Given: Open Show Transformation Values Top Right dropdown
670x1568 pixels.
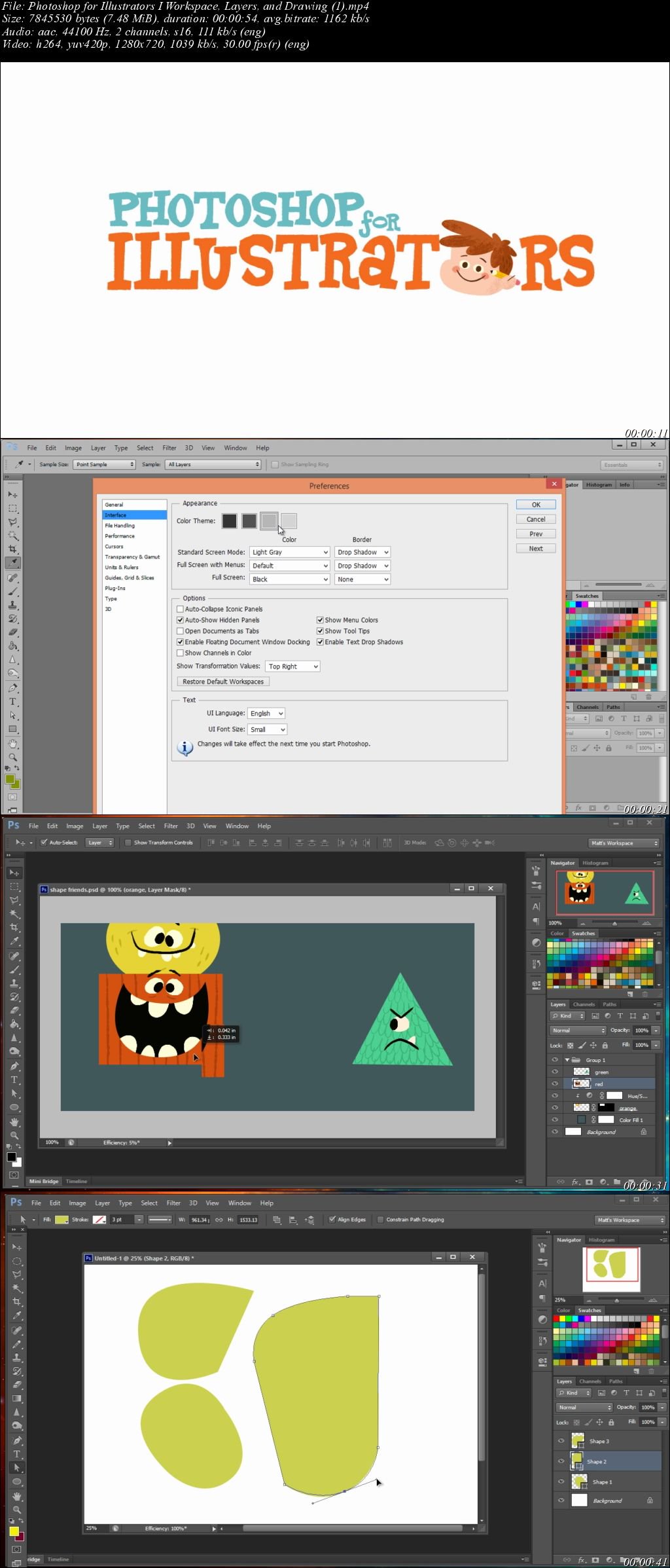Looking at the screenshot, I should [x=292, y=666].
